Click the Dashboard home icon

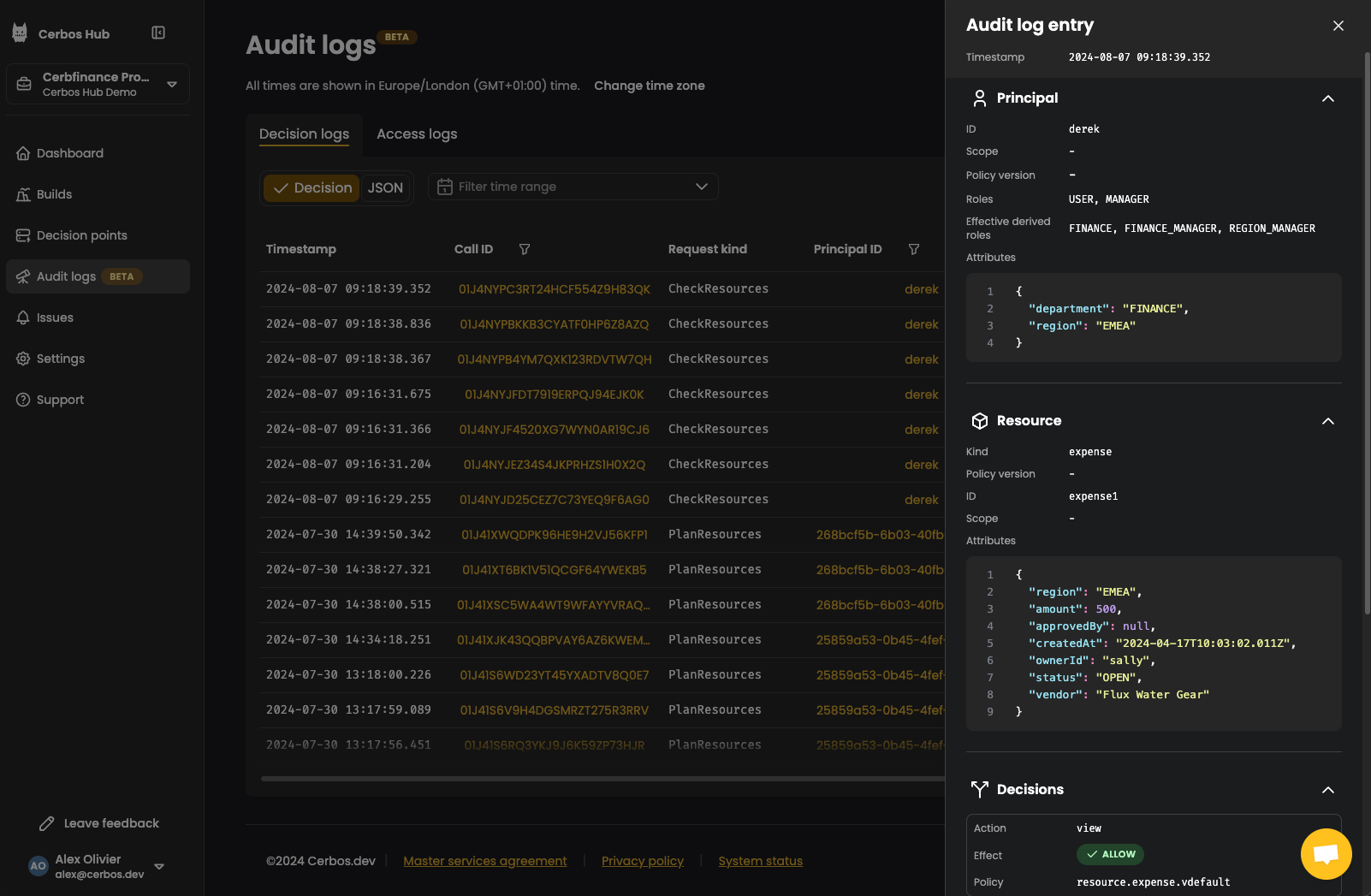tap(23, 153)
